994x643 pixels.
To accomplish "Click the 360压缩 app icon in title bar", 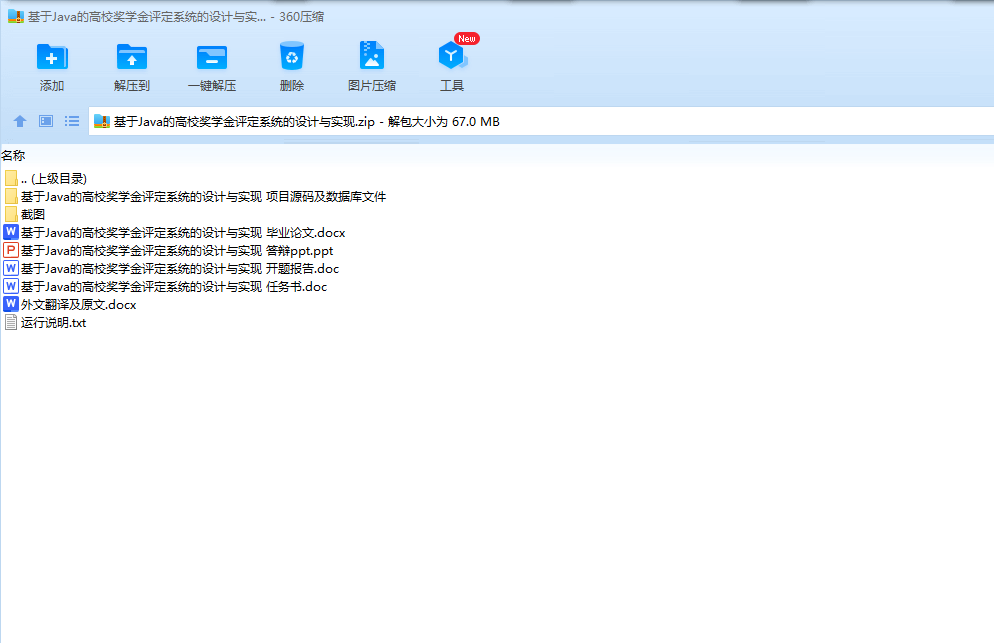I will coord(15,16).
